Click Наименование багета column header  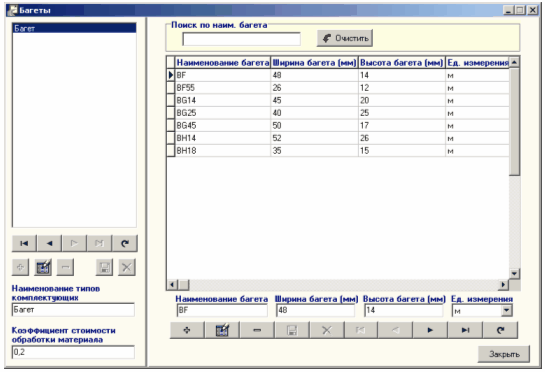pyautogui.click(x=223, y=63)
